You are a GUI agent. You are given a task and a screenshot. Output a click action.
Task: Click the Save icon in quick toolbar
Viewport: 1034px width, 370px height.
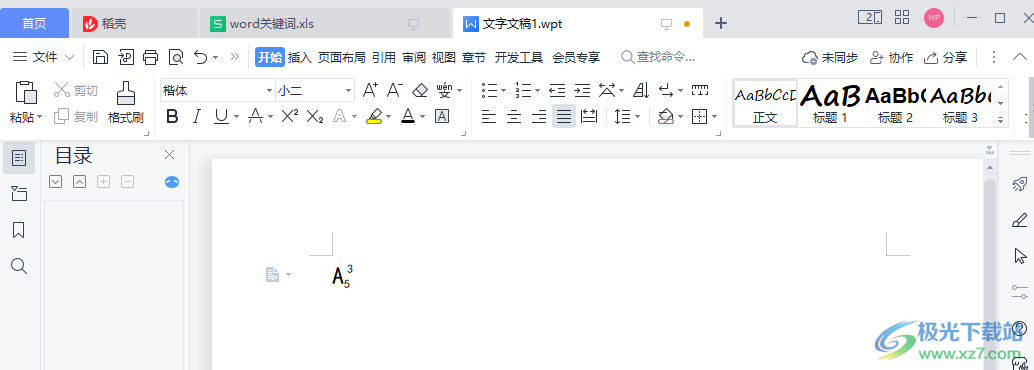pos(100,57)
